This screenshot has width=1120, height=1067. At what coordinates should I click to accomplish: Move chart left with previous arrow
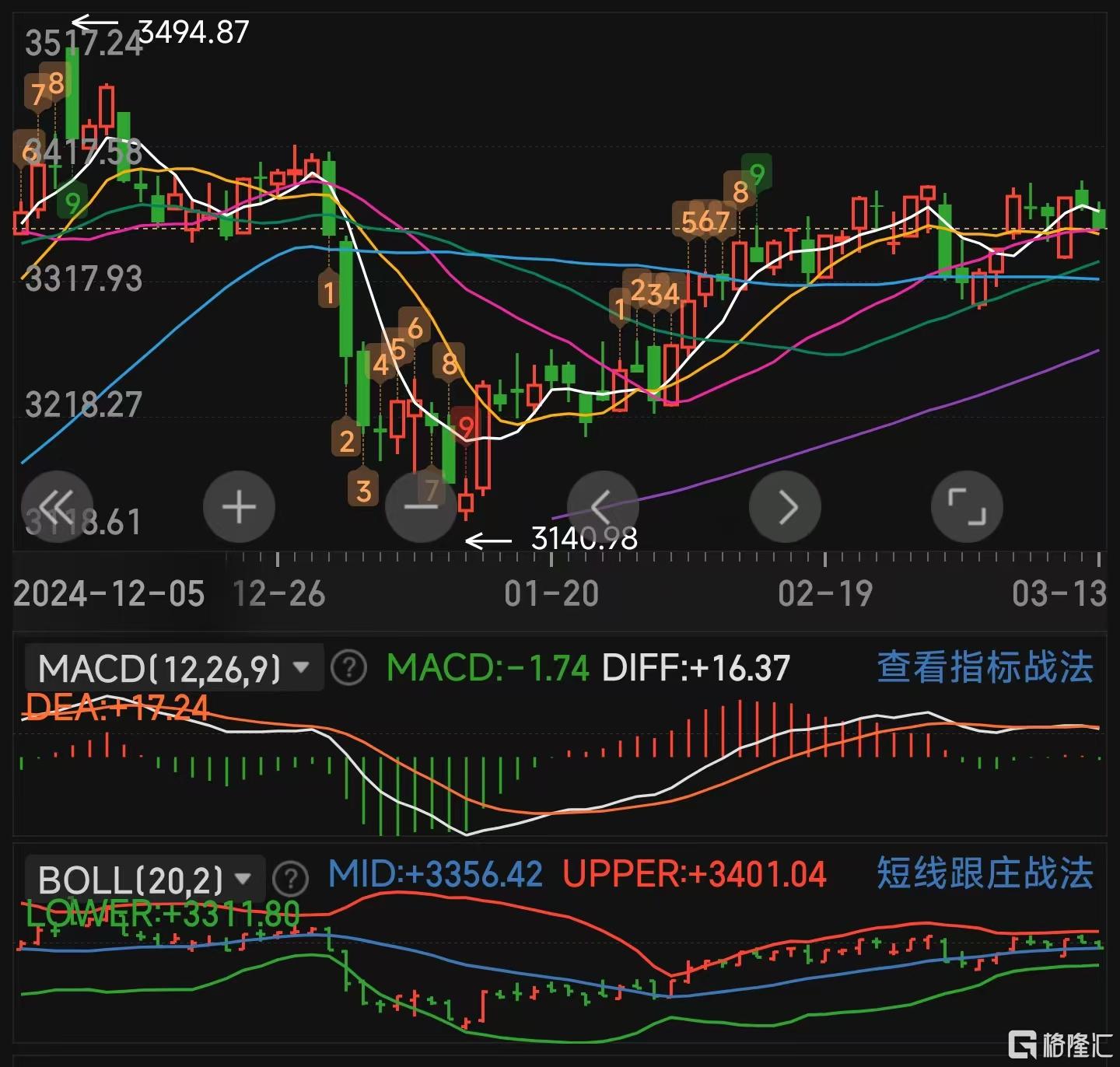click(x=603, y=507)
